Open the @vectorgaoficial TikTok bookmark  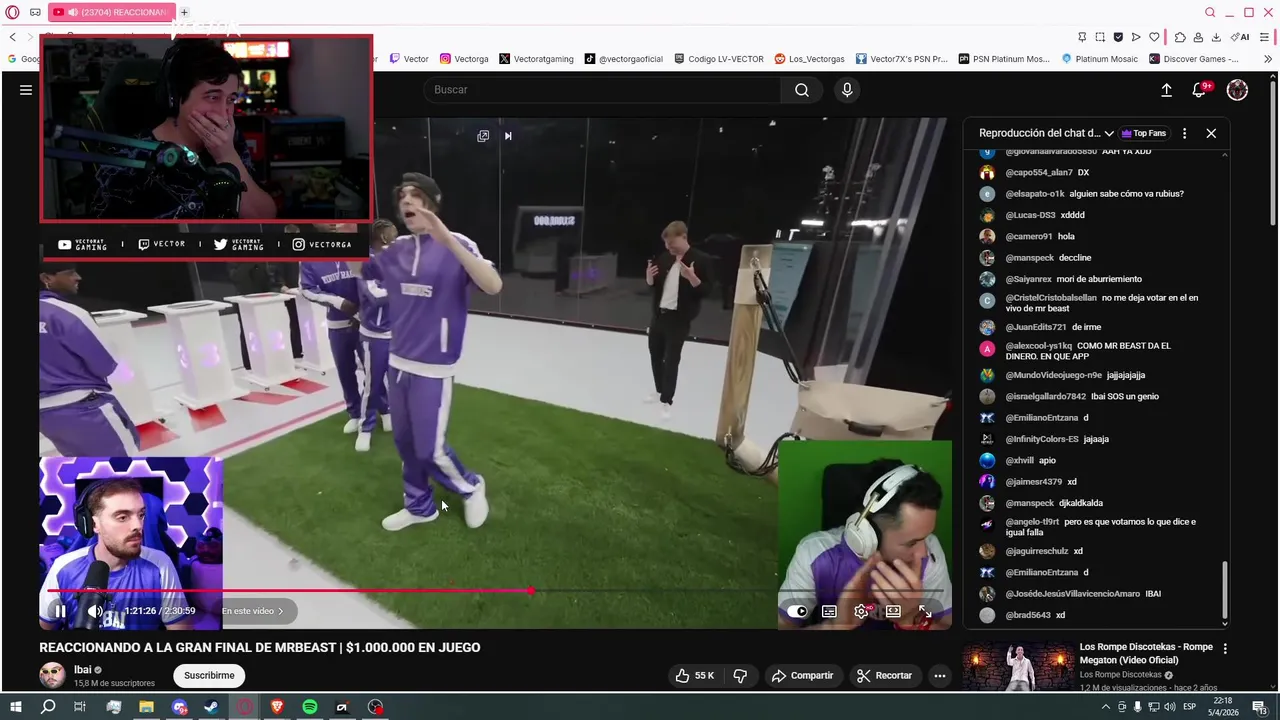(x=624, y=59)
